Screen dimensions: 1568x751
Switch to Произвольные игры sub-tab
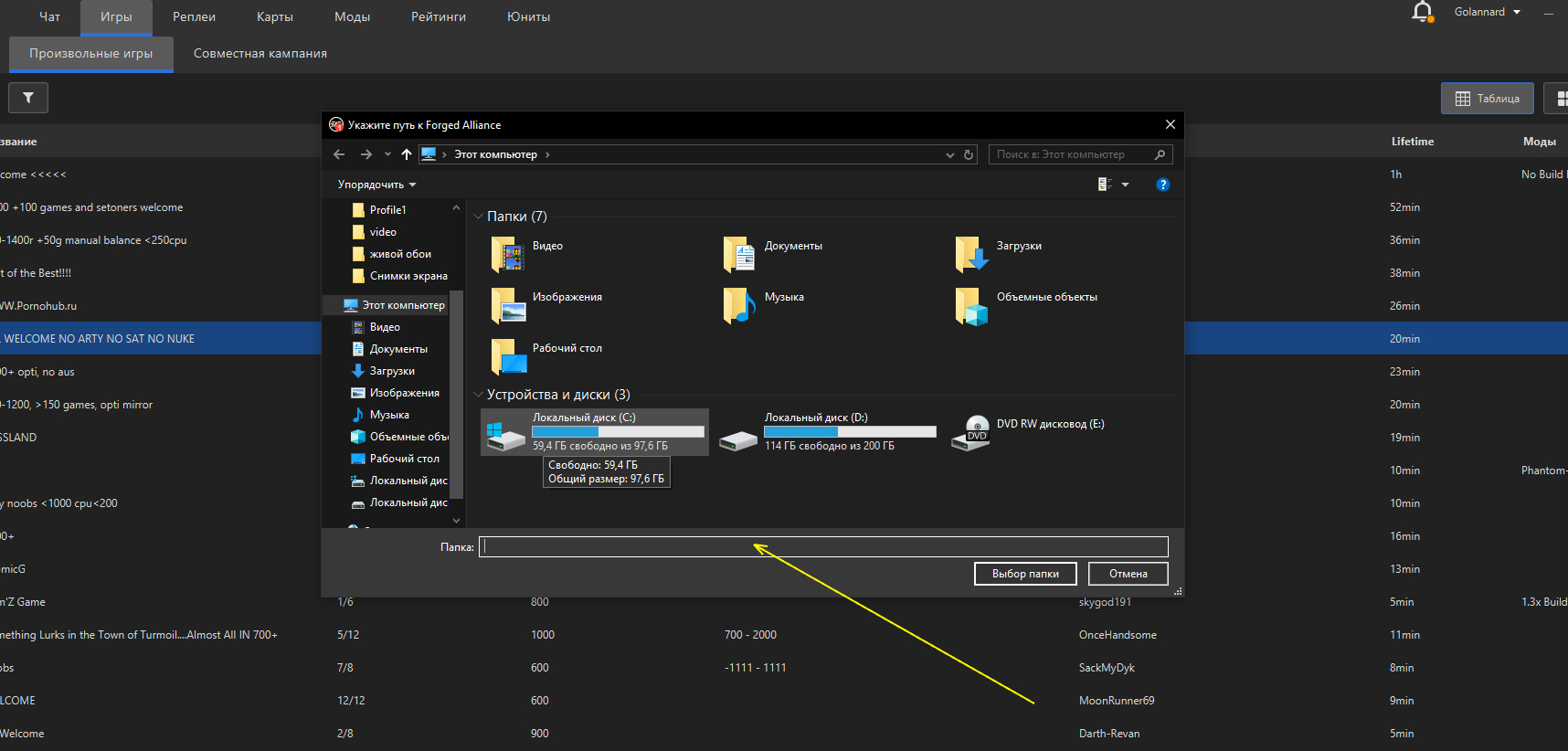[x=91, y=53]
